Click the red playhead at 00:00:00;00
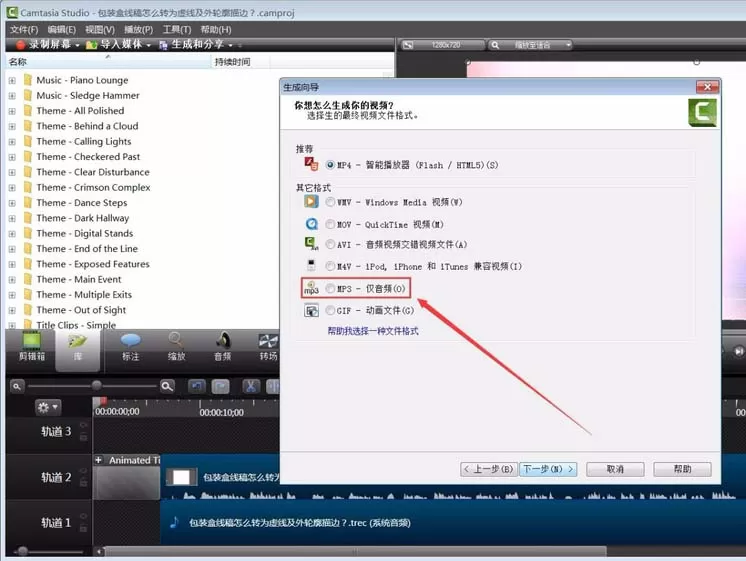 pos(103,401)
